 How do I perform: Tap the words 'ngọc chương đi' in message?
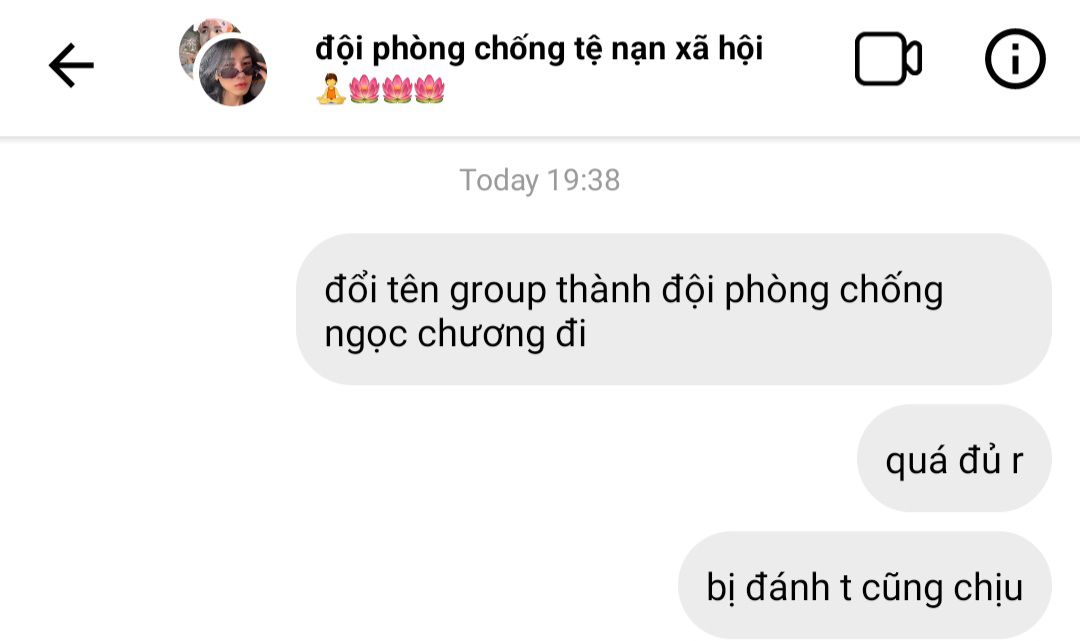(x=455, y=335)
